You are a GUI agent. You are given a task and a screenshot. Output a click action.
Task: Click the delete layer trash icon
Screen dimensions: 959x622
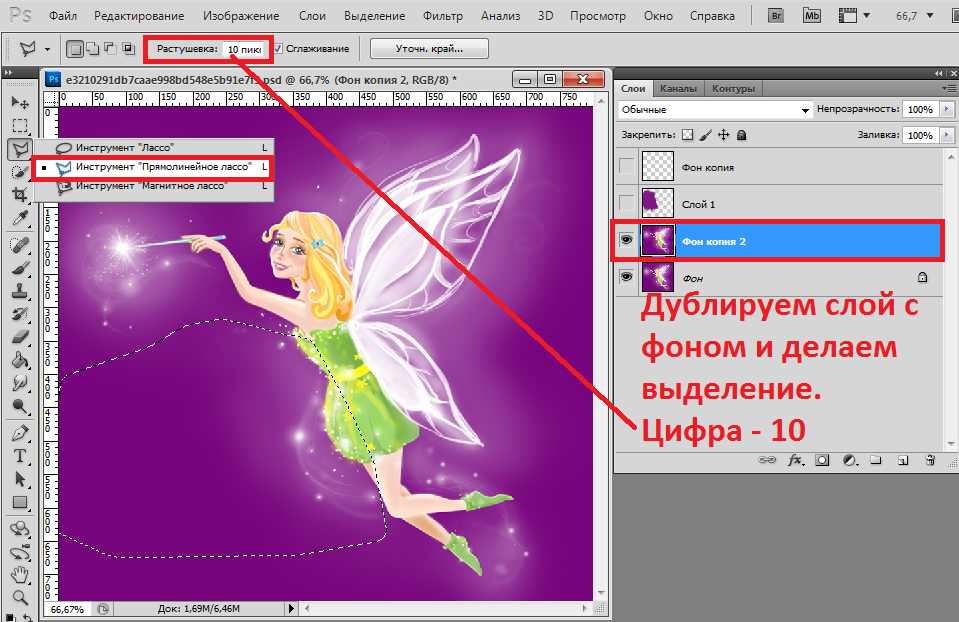[x=929, y=461]
